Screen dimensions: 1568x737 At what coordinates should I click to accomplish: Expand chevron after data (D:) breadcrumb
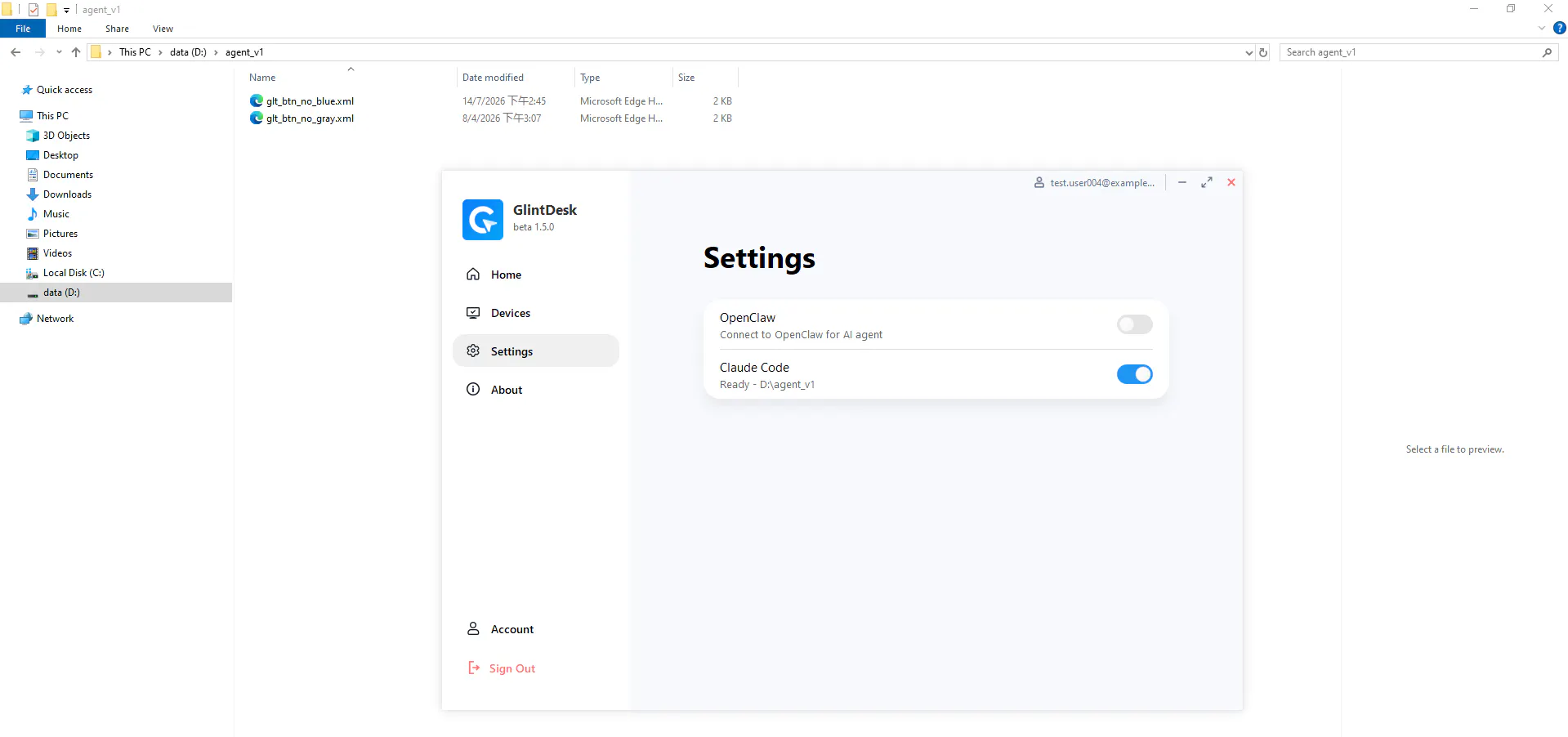tap(216, 52)
